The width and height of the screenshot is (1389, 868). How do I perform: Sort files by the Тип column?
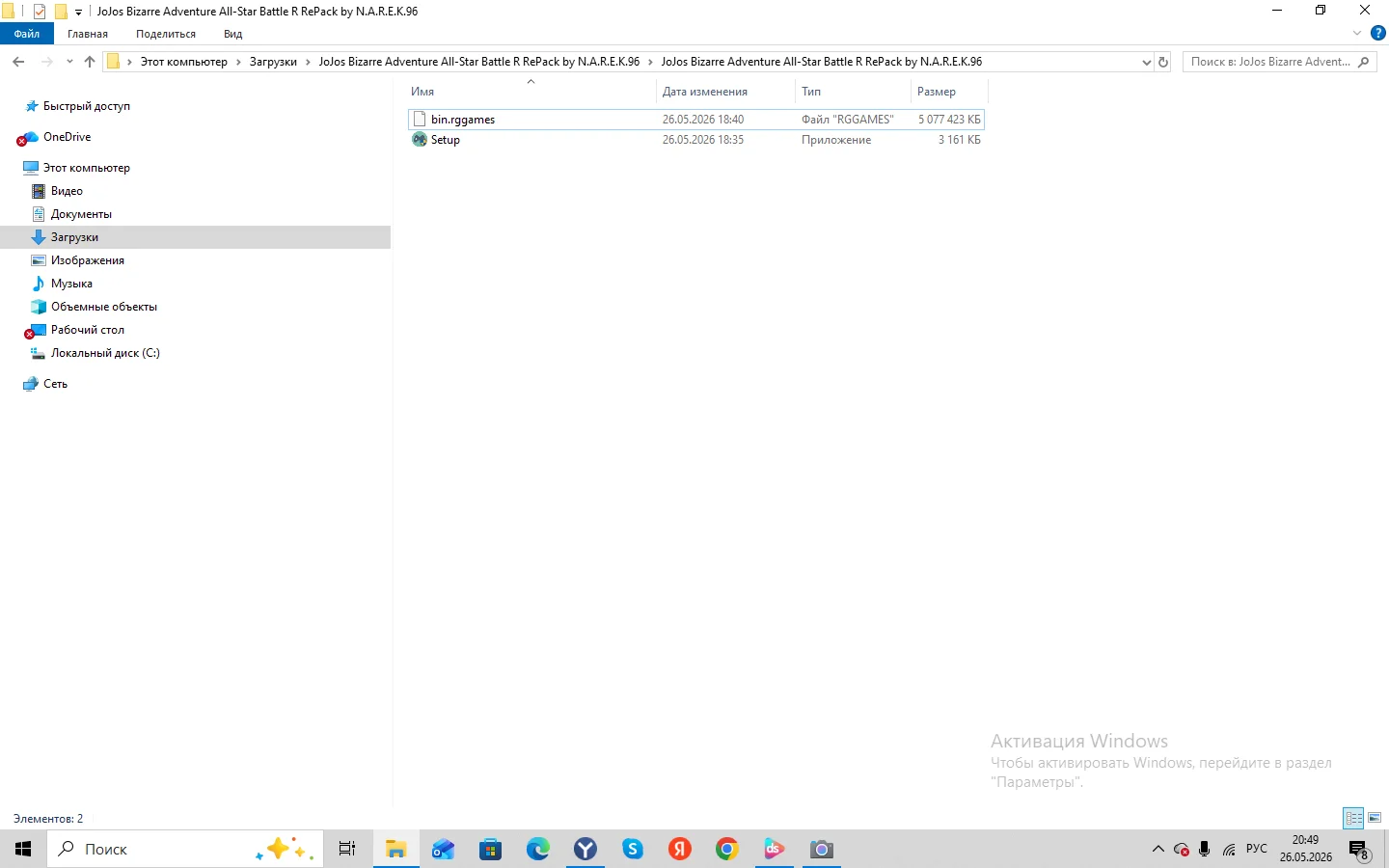[811, 92]
